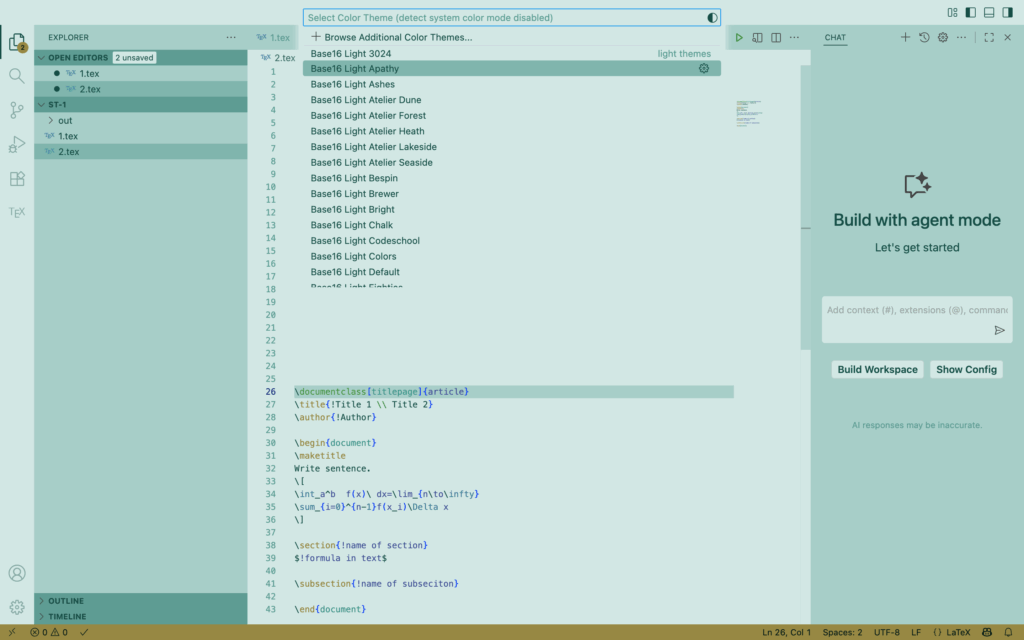Click the gear icon beside Base16 Light Apathy

(704, 69)
